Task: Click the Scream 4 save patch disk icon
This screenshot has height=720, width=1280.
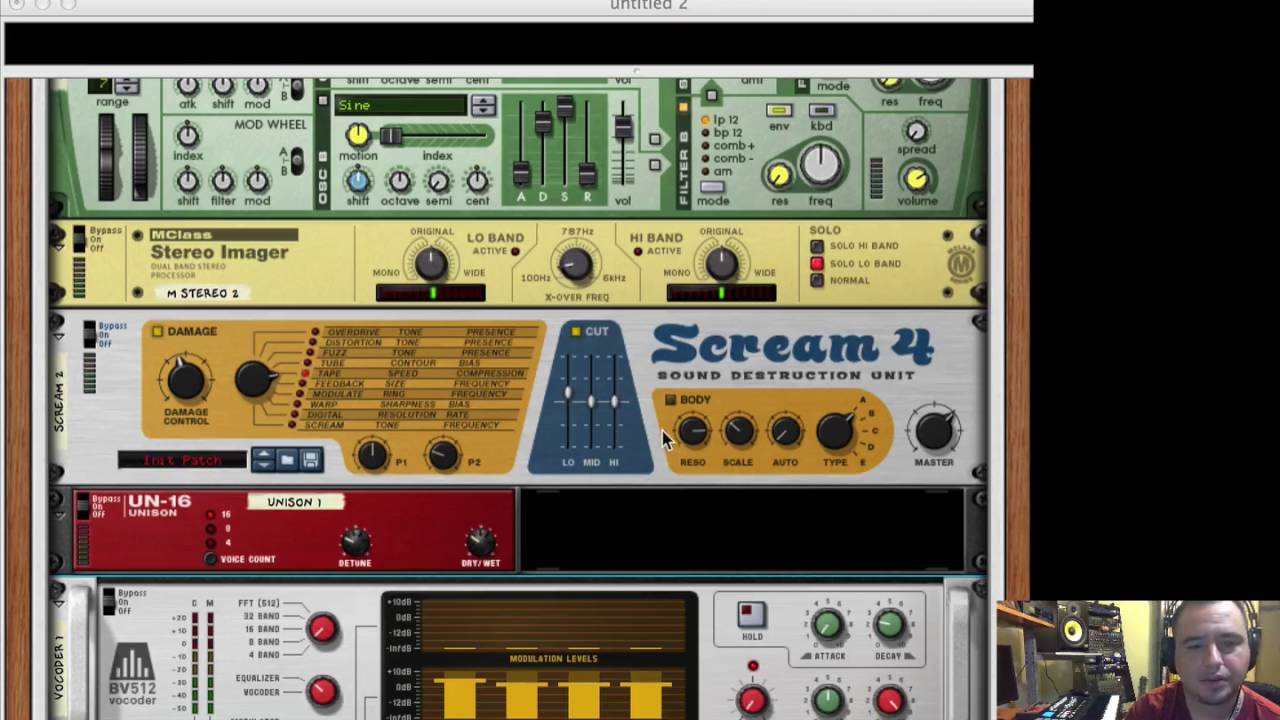Action: [310, 459]
